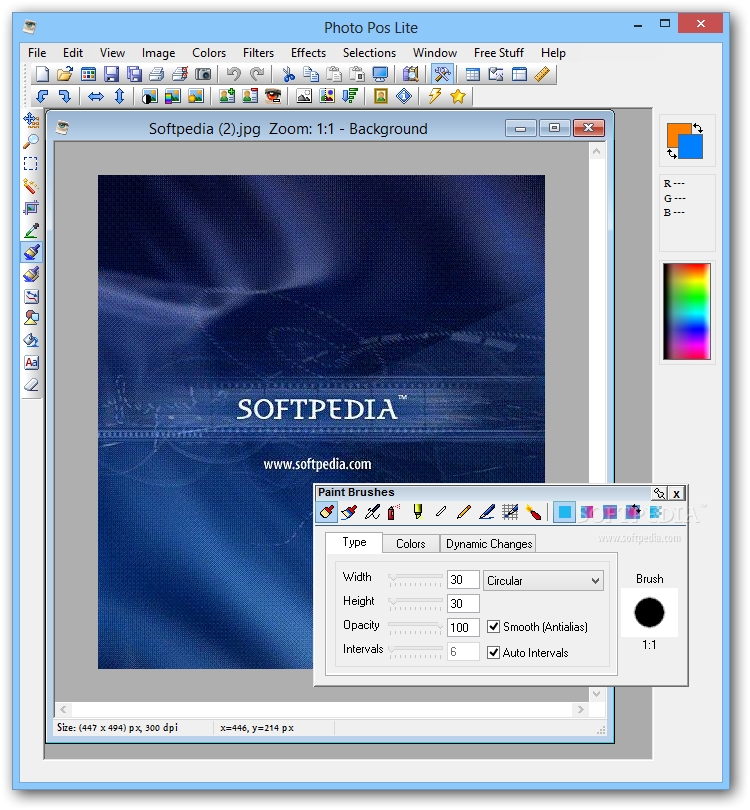Toggle the tools panel with the hammer and wrench icon
Viewport: 750px width, 810px height.
click(x=442, y=74)
